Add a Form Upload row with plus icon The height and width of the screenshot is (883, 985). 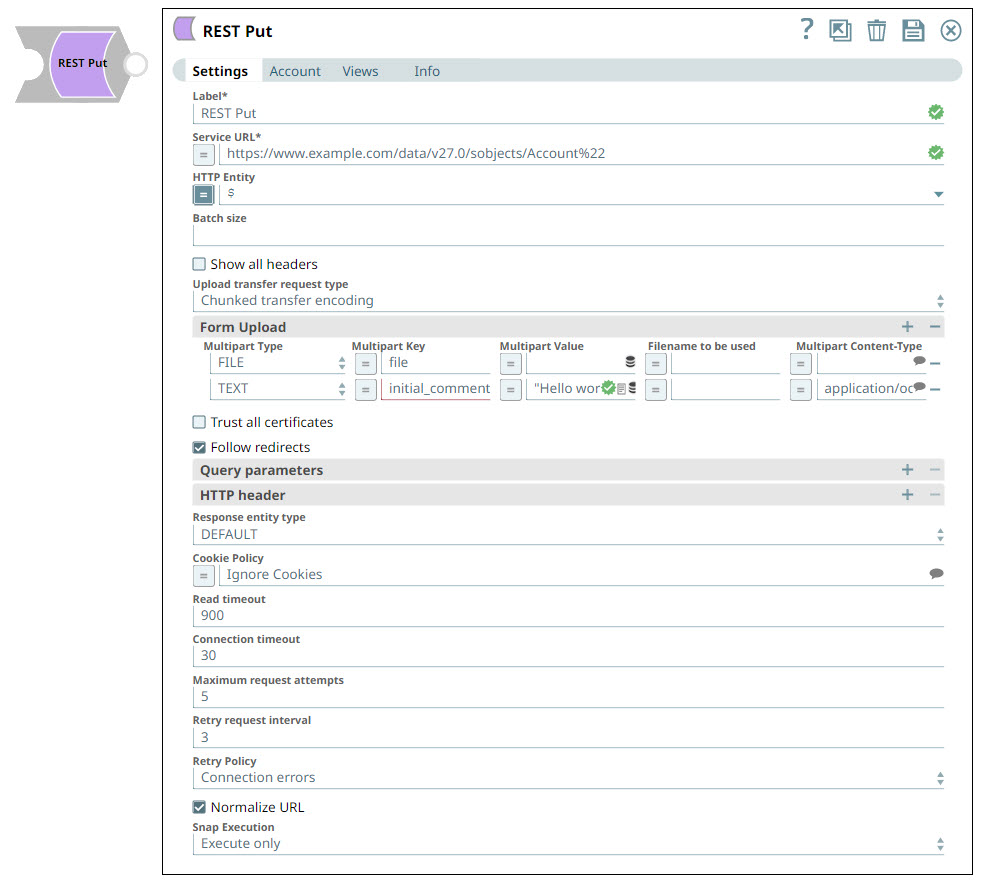pos(907,327)
